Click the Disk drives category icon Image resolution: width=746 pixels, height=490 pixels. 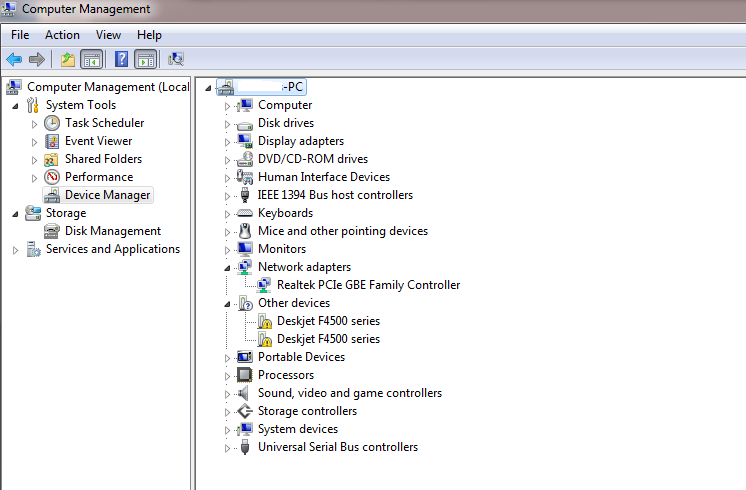pos(245,125)
